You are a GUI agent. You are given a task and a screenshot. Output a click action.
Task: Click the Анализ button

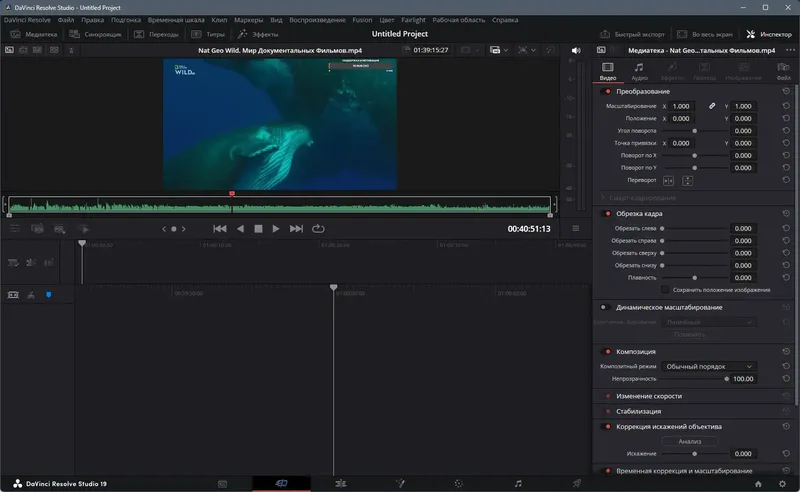(x=690, y=441)
